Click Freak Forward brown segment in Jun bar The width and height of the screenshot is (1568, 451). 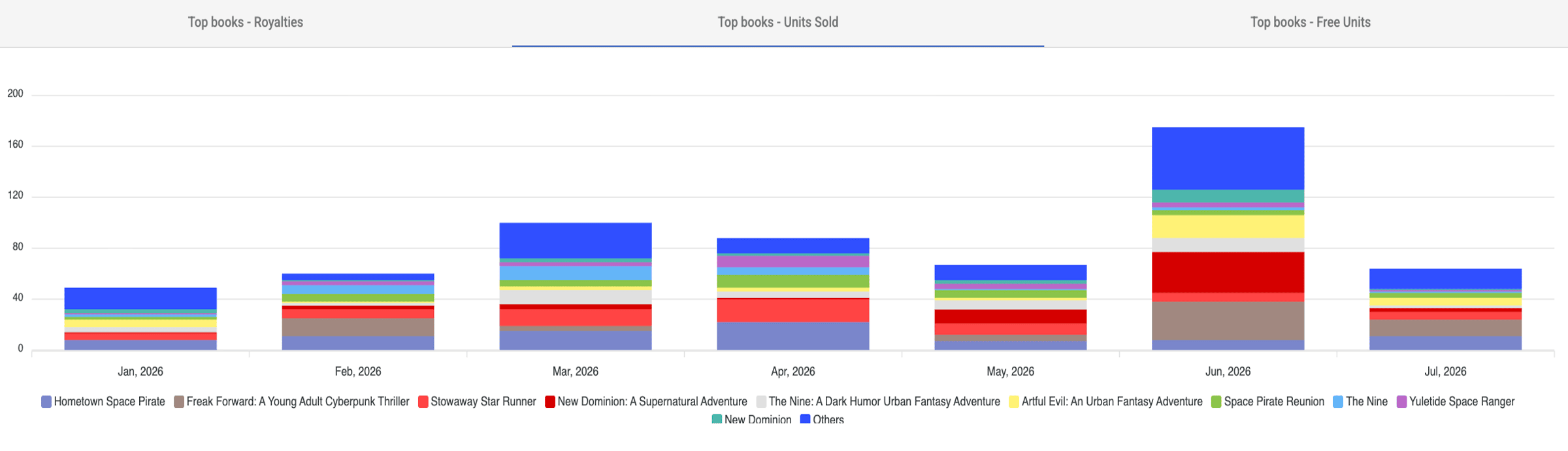(x=1228, y=321)
